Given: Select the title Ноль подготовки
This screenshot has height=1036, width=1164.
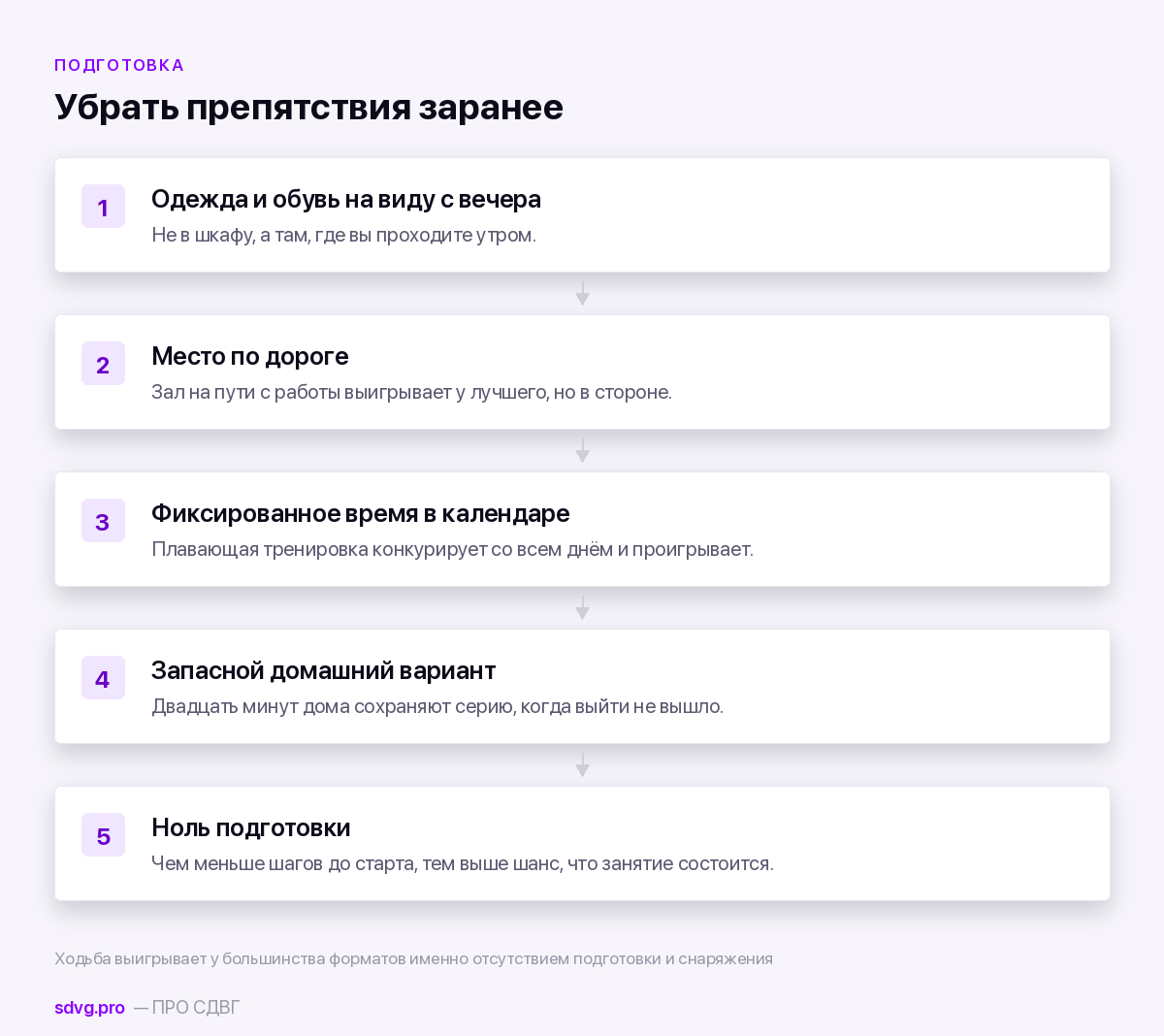Looking at the screenshot, I should tap(251, 827).
